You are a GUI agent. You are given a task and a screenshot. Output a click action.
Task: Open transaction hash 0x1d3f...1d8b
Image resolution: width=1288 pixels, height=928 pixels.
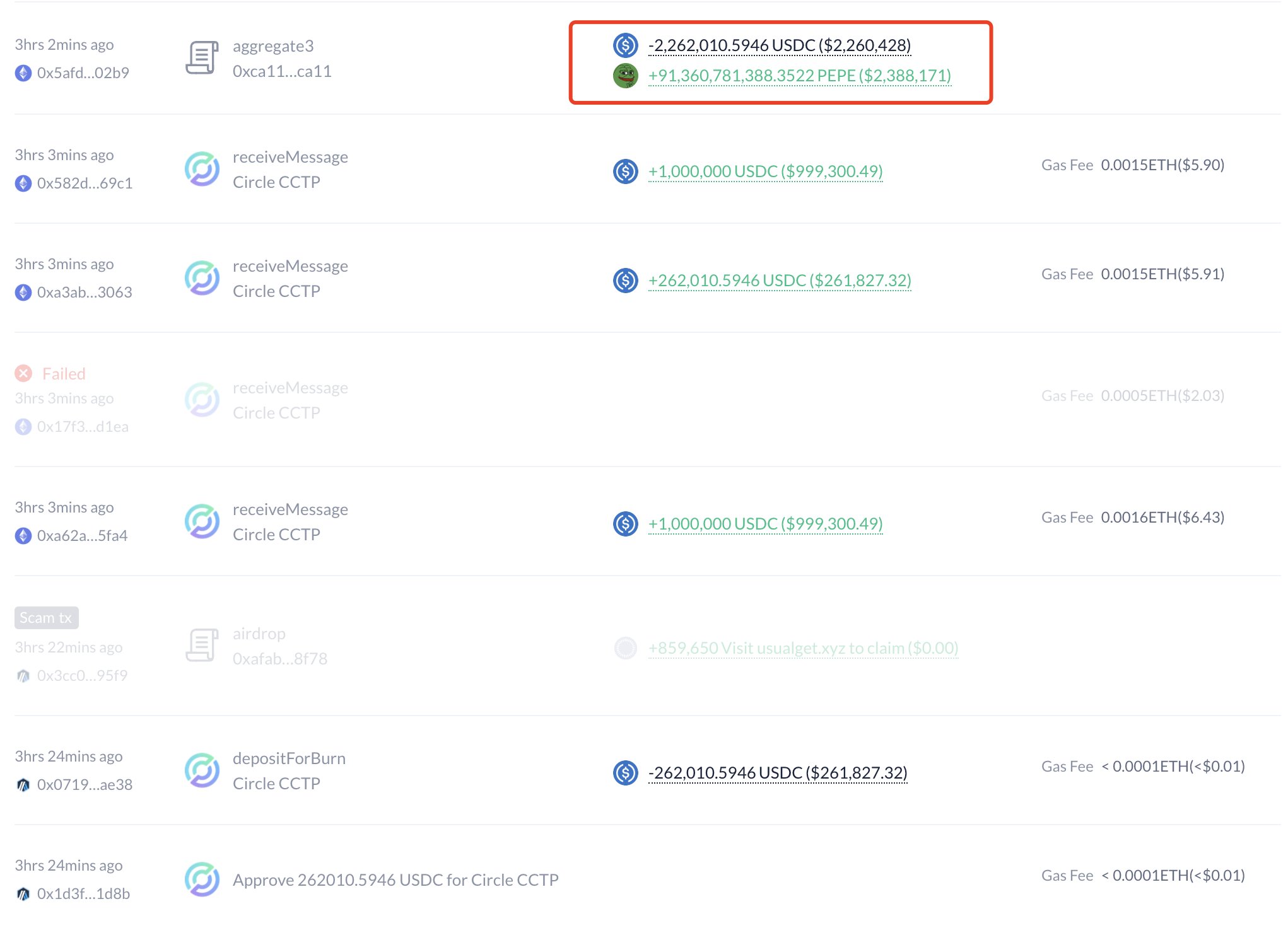coord(83,894)
